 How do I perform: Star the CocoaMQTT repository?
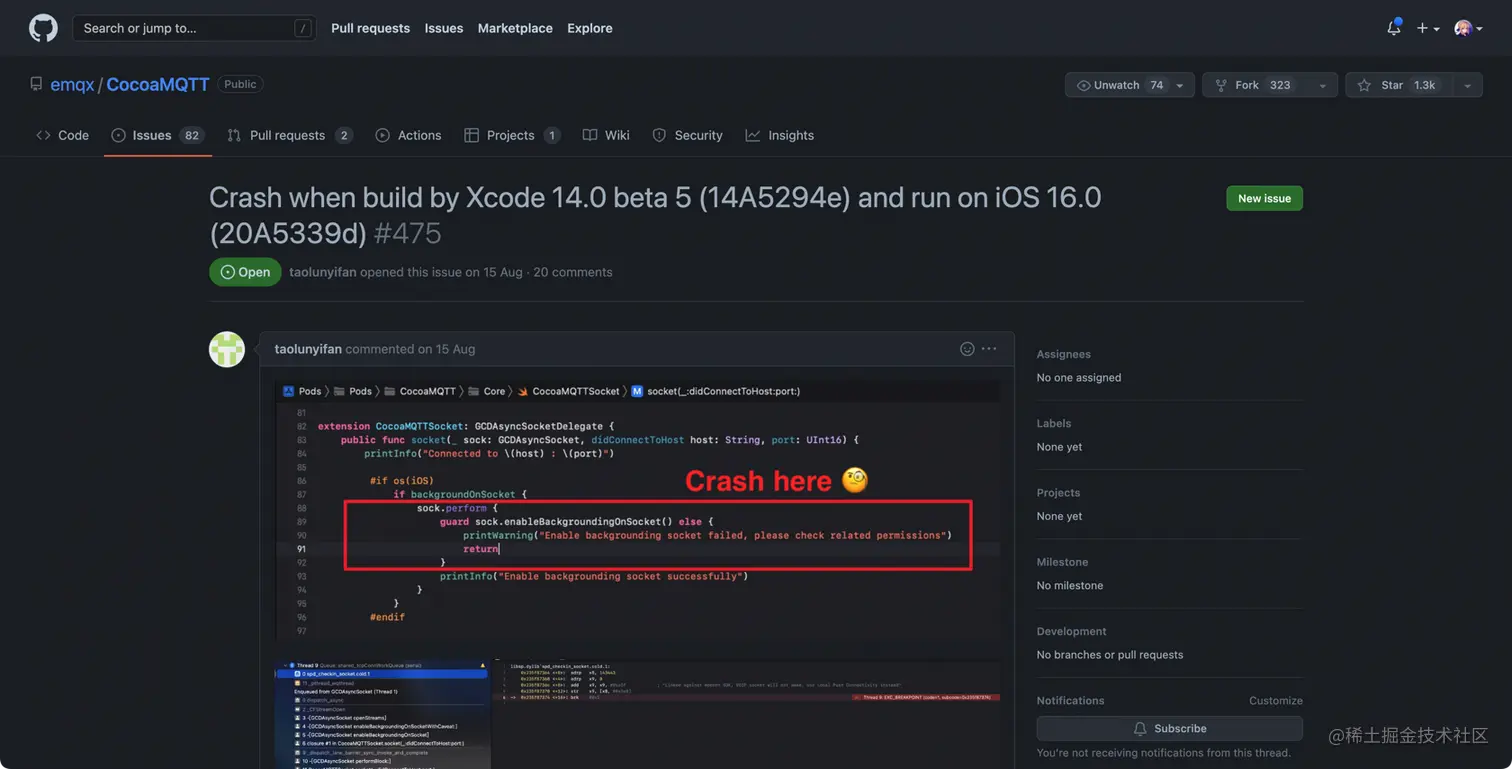click(x=1399, y=85)
